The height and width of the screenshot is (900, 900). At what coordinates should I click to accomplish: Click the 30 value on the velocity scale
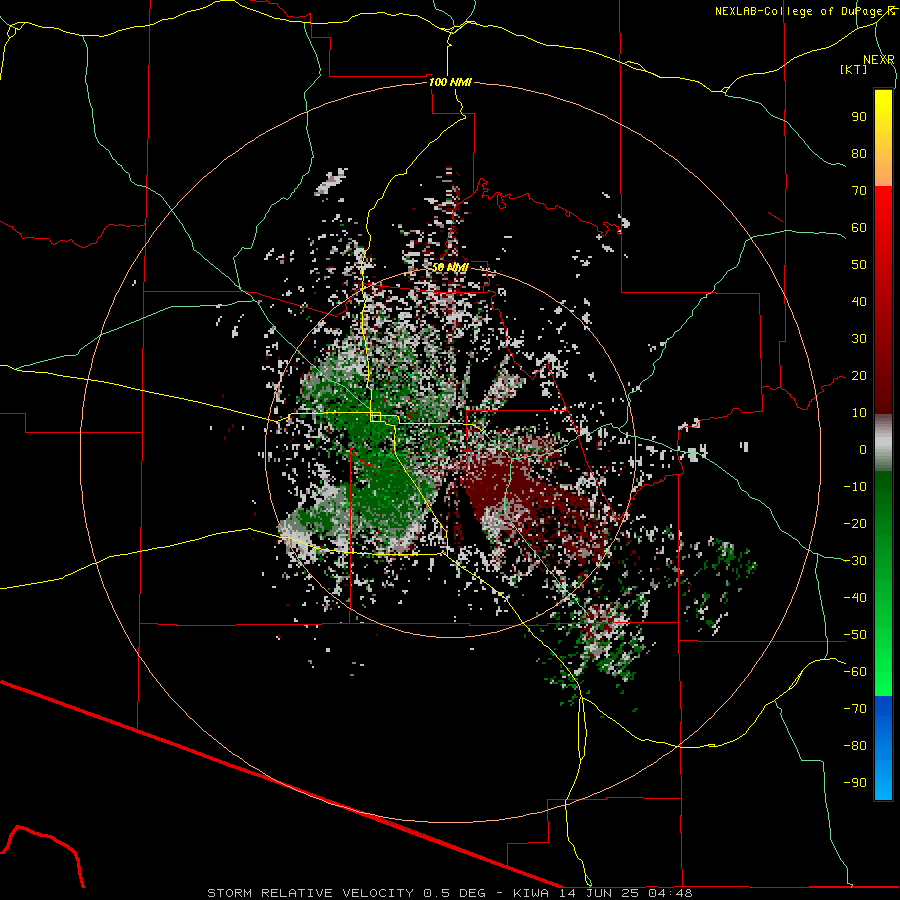click(x=859, y=339)
